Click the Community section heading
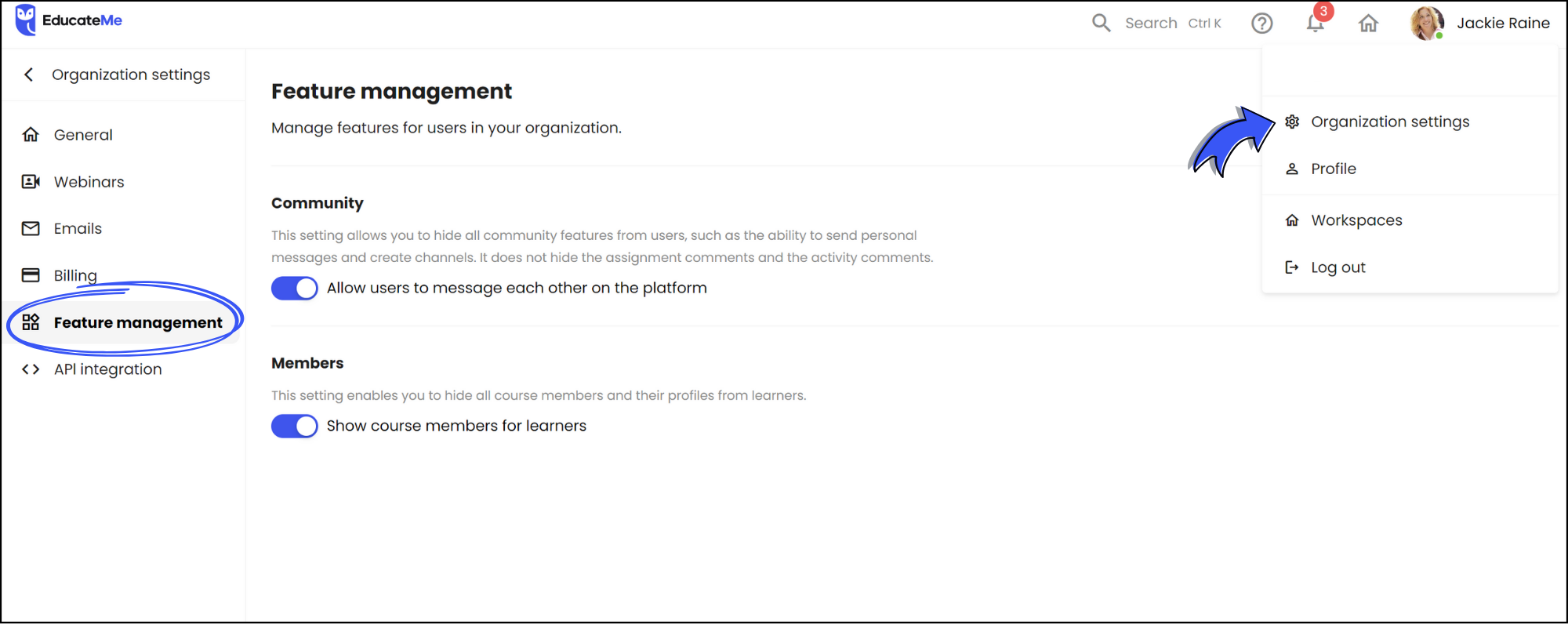 318,203
